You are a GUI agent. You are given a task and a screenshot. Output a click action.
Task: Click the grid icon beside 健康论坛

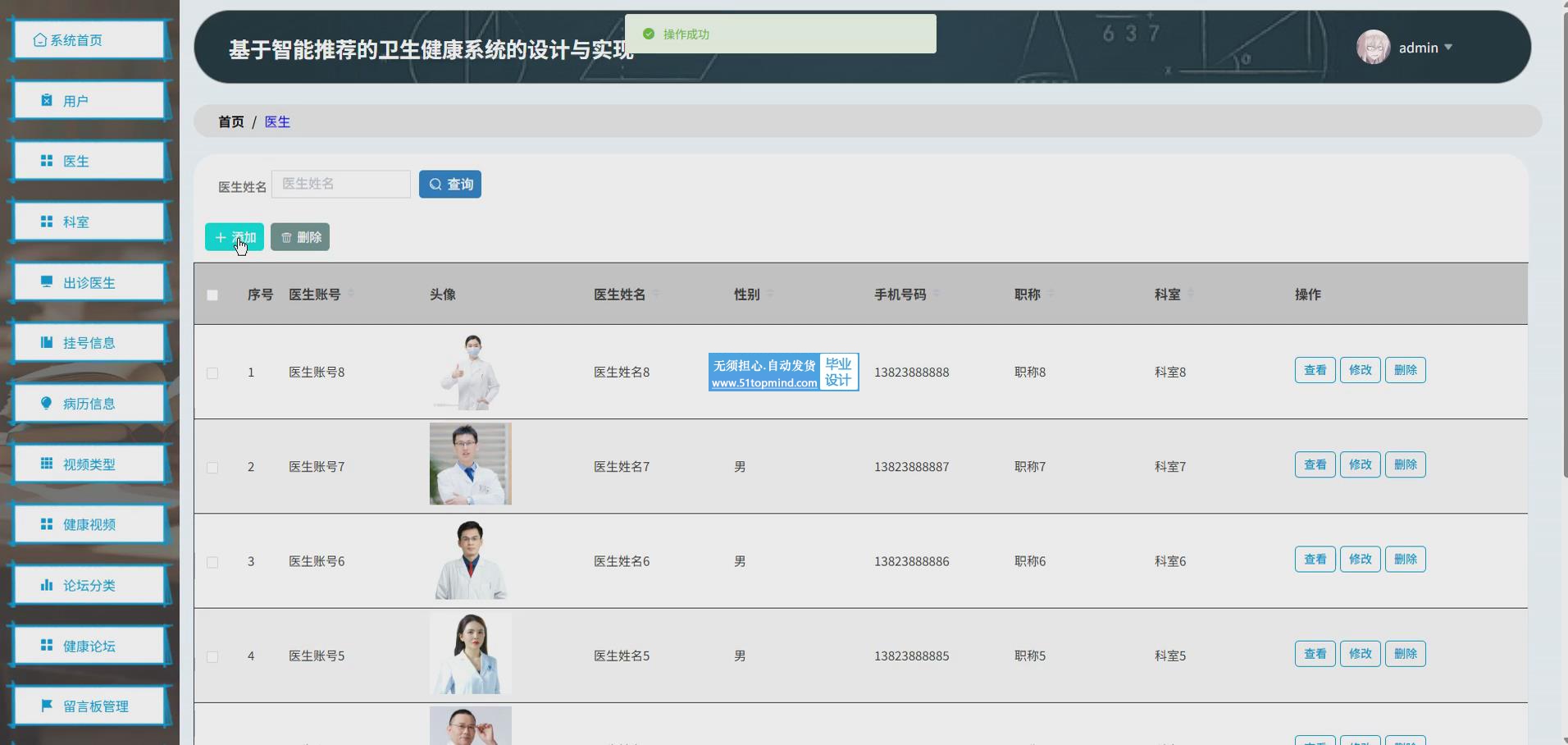pos(47,645)
